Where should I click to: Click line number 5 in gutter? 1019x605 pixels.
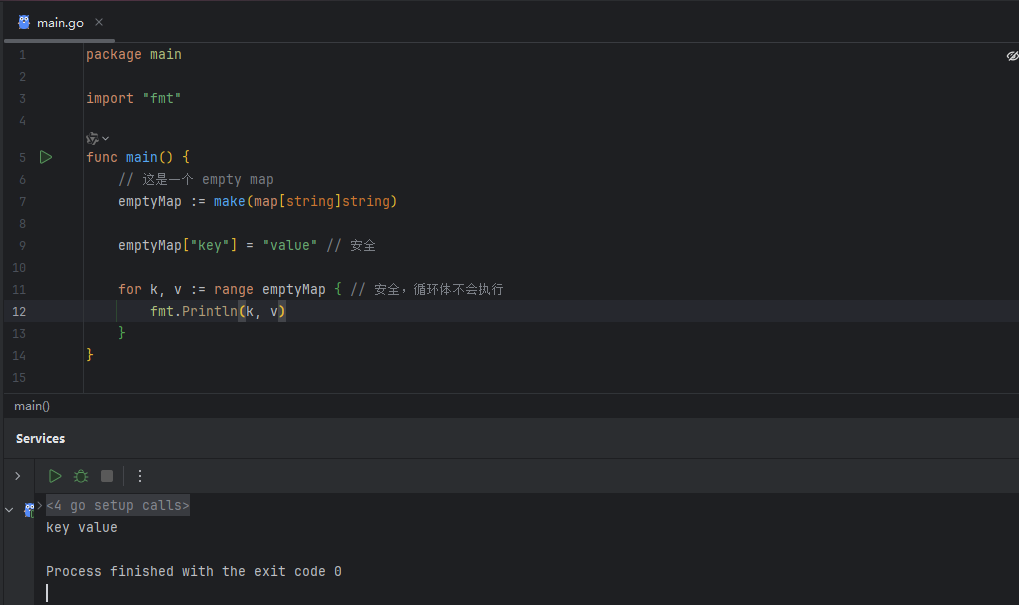coord(23,157)
